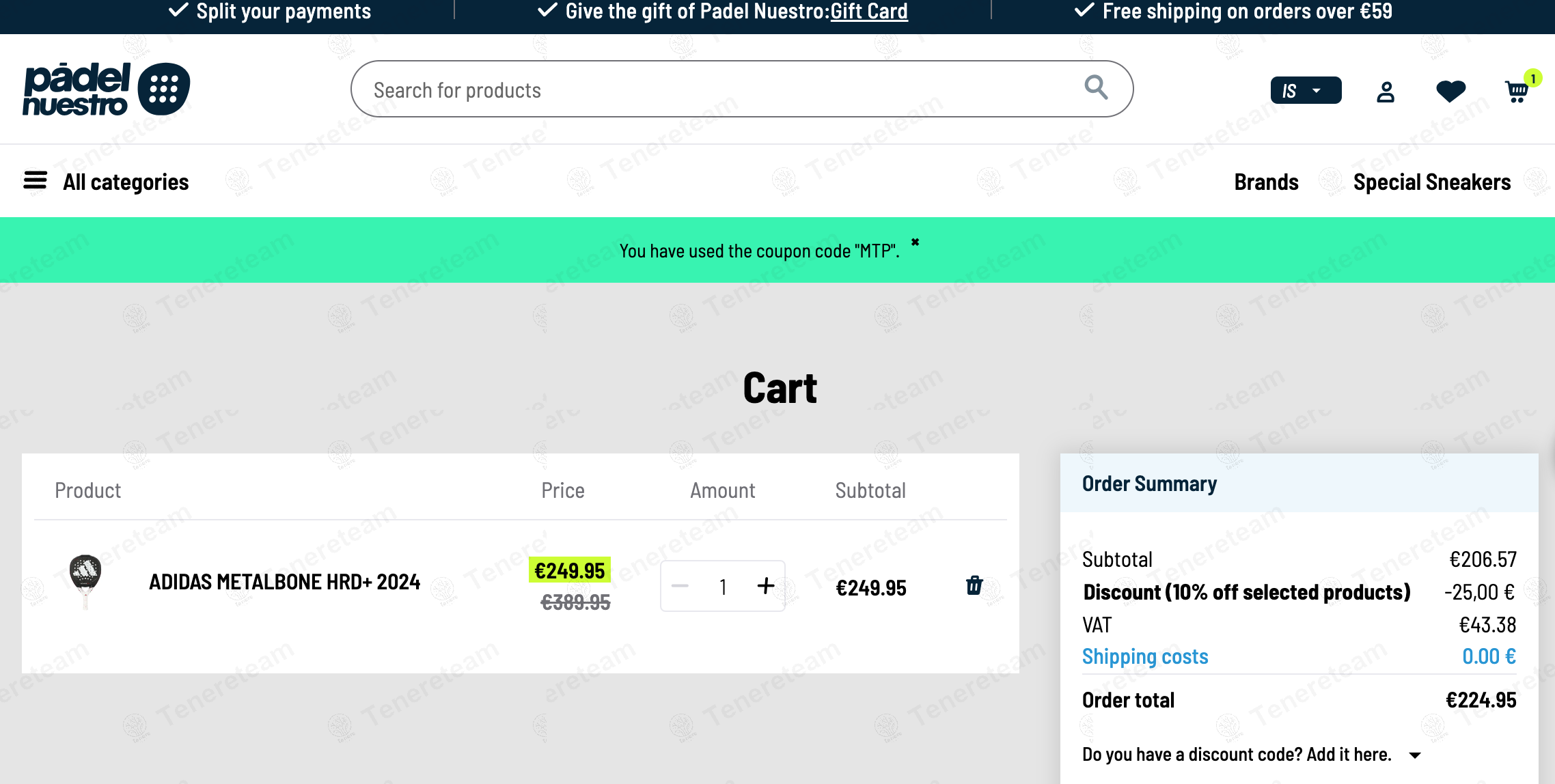The image size is (1555, 784).
Task: Open the hamburger categories icon
Action: click(x=35, y=181)
